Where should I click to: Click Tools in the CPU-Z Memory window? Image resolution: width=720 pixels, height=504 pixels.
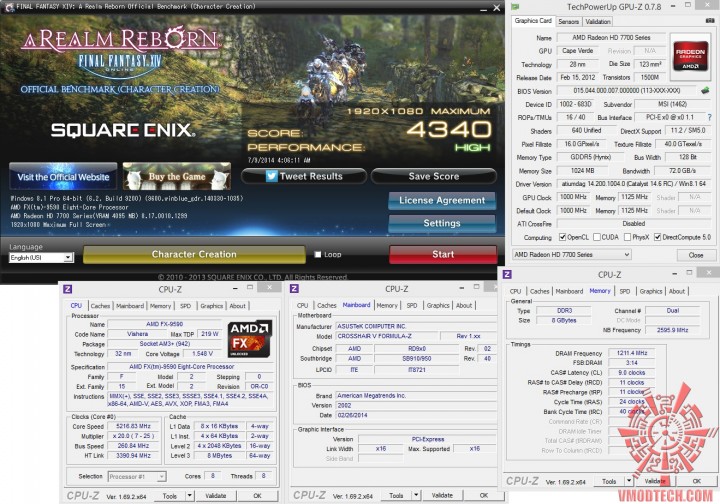609,481
